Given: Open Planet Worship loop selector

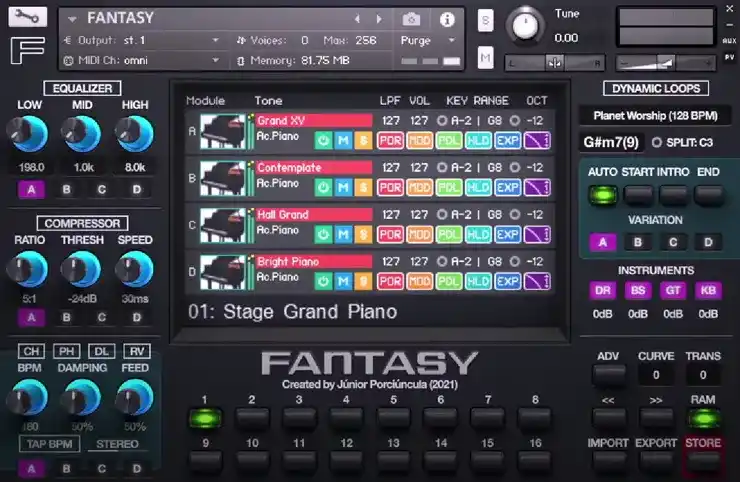Looking at the screenshot, I should pyautogui.click(x=655, y=116).
